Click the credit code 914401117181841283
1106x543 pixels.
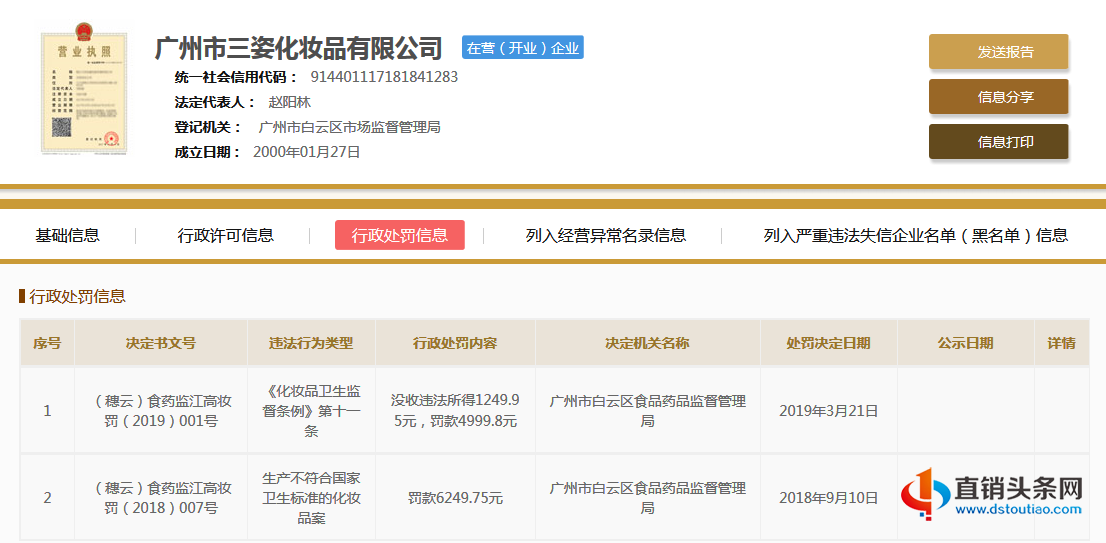point(384,77)
